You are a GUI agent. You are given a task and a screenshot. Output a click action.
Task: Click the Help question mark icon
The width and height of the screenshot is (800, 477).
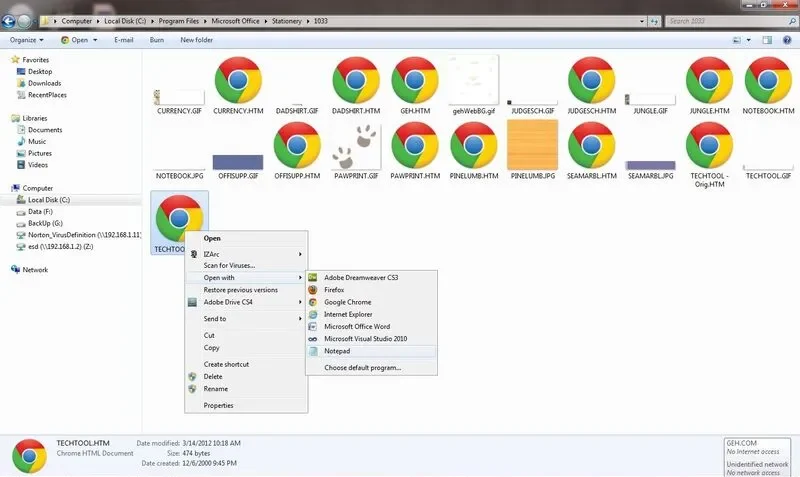(x=787, y=40)
